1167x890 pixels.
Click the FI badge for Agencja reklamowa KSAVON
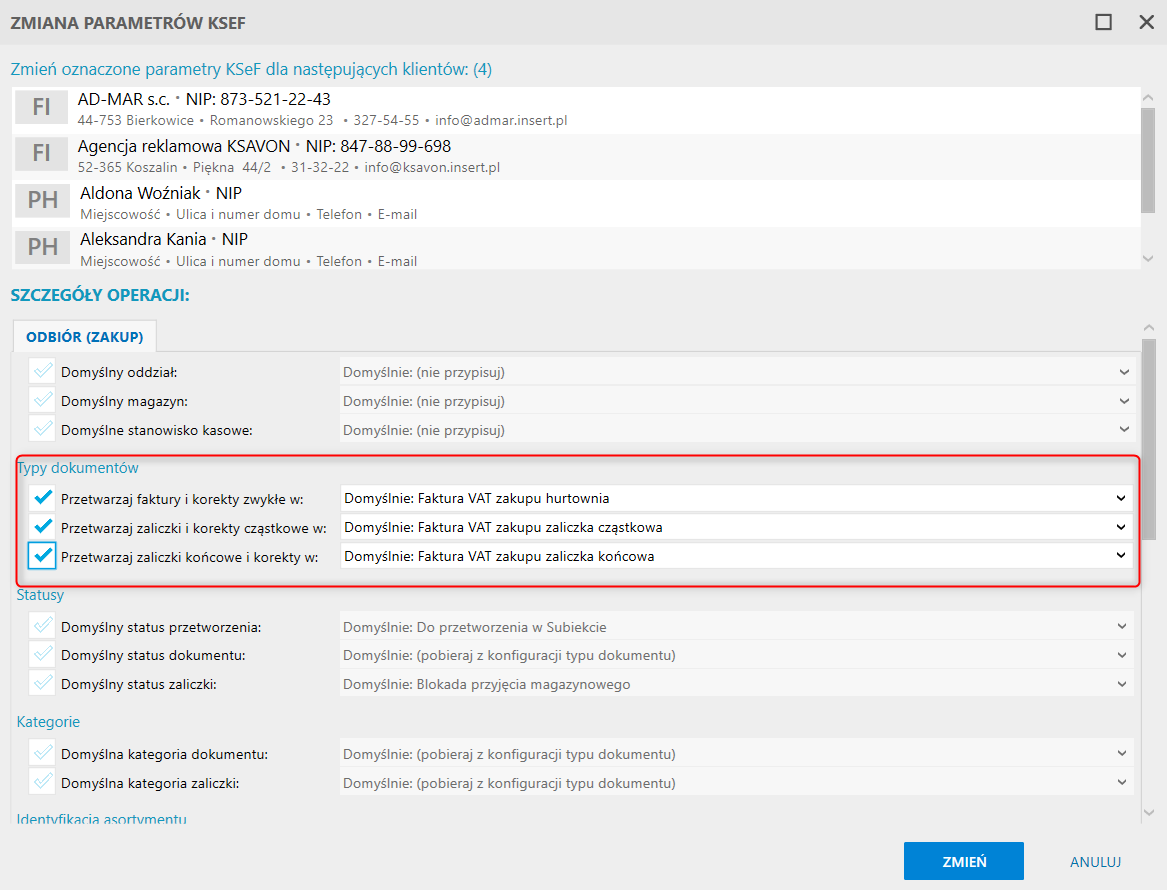point(42,154)
